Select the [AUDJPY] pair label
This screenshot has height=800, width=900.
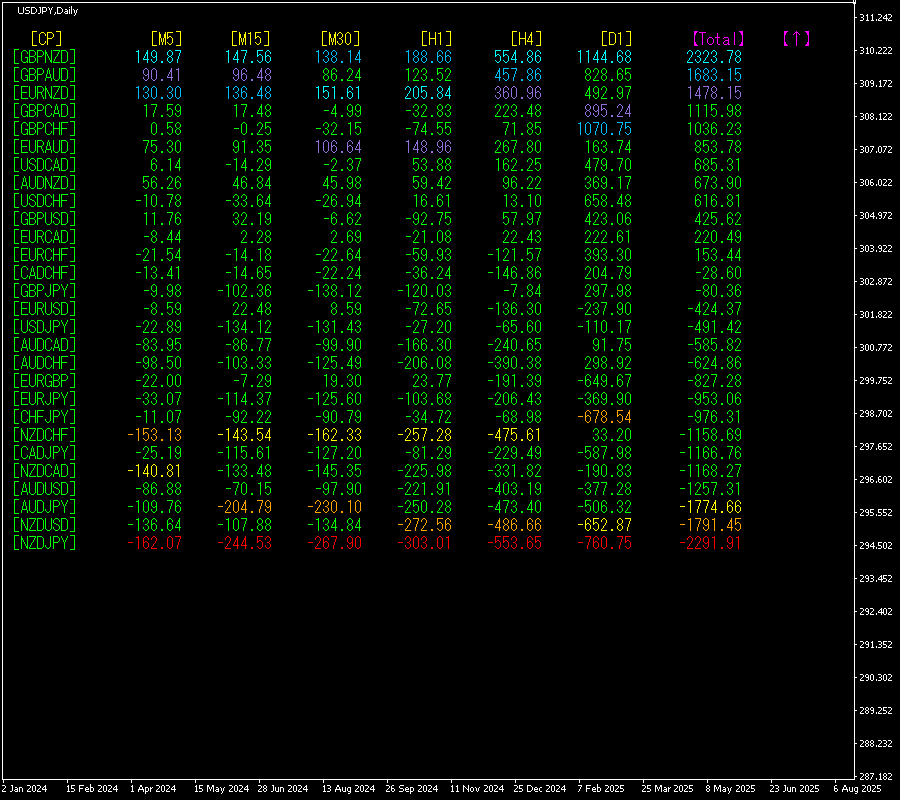(45, 507)
